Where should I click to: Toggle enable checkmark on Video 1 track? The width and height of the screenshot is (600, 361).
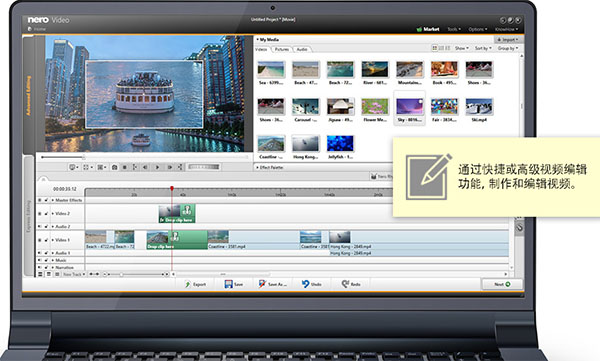coord(46,240)
